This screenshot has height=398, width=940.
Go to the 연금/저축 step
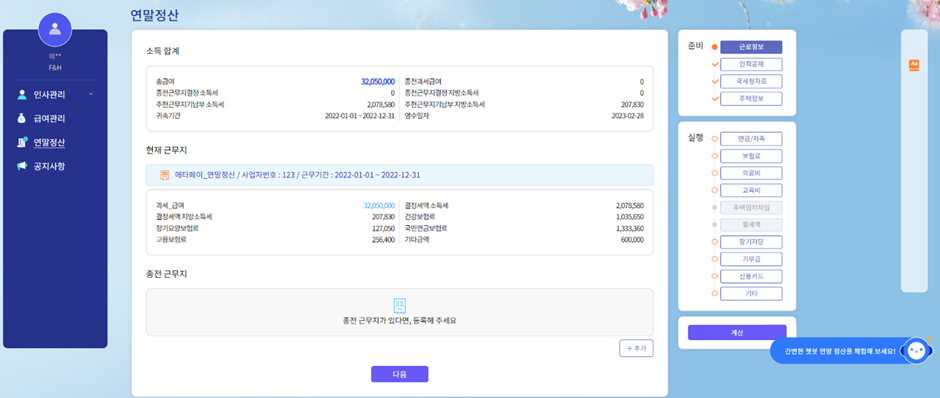[751, 138]
